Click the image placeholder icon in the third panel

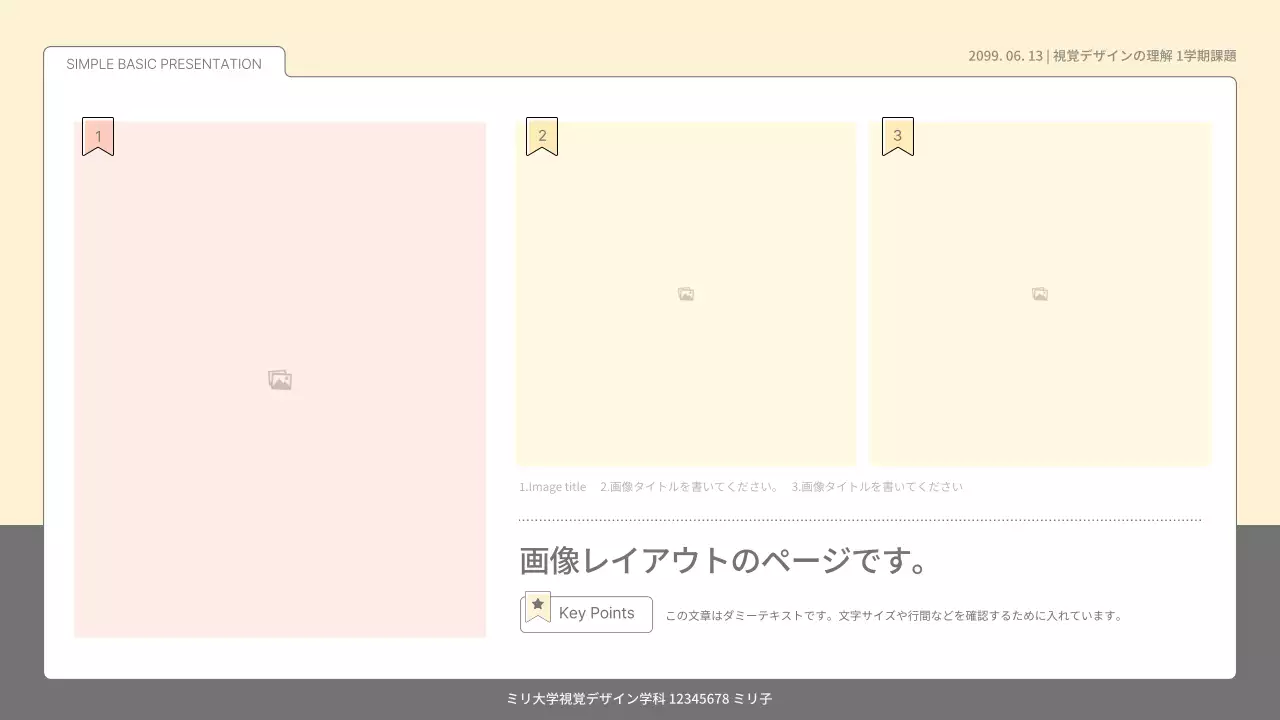[1040, 293]
